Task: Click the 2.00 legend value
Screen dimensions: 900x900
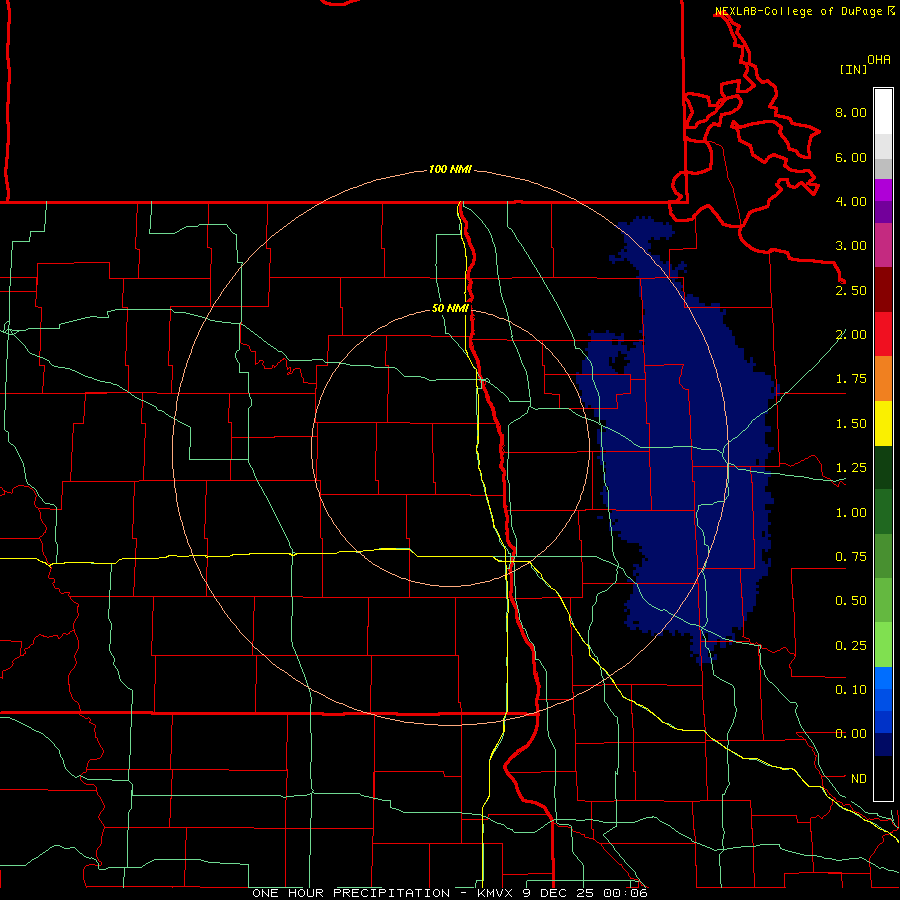Action: 851,335
